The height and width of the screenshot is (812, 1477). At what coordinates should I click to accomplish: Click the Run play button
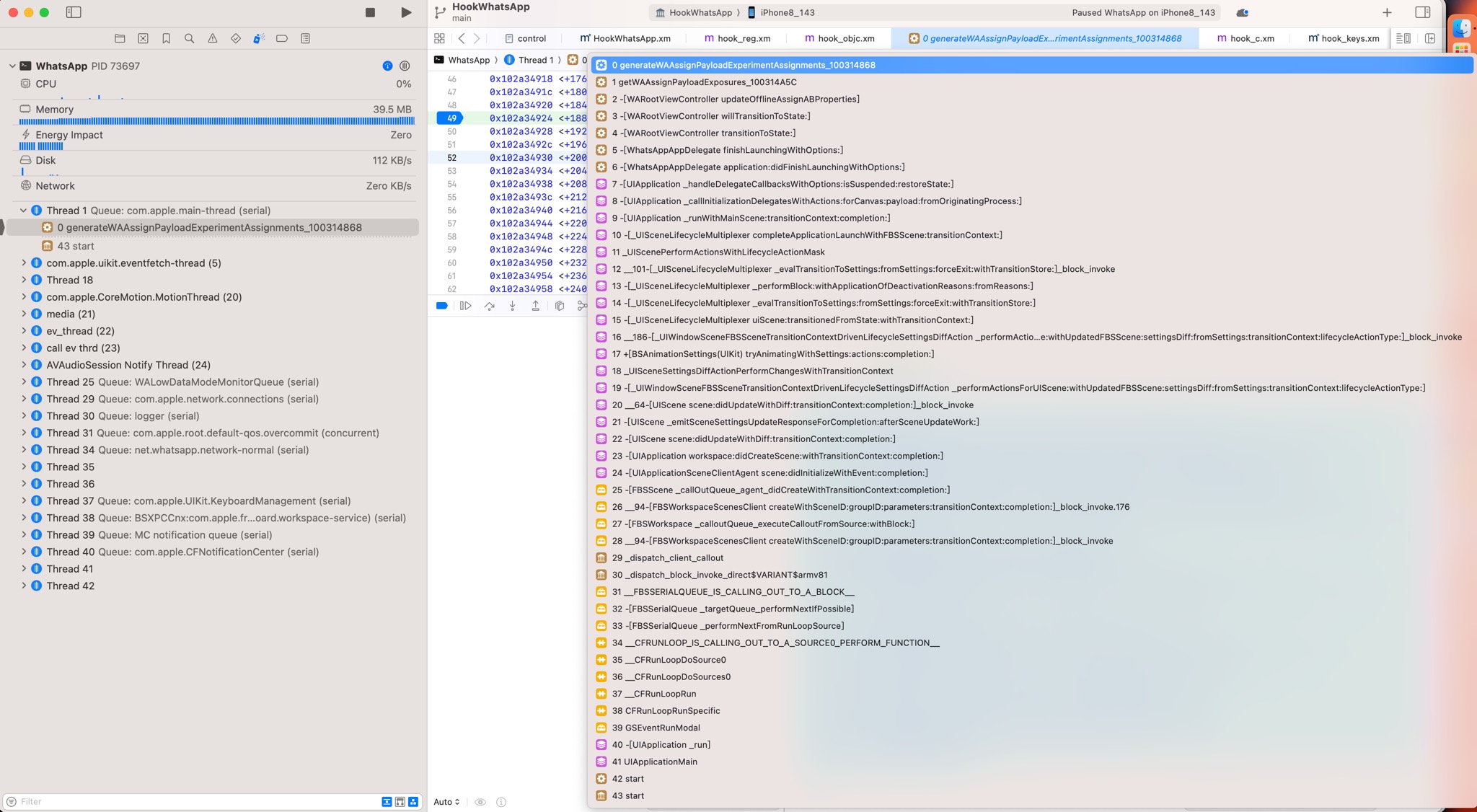406,12
